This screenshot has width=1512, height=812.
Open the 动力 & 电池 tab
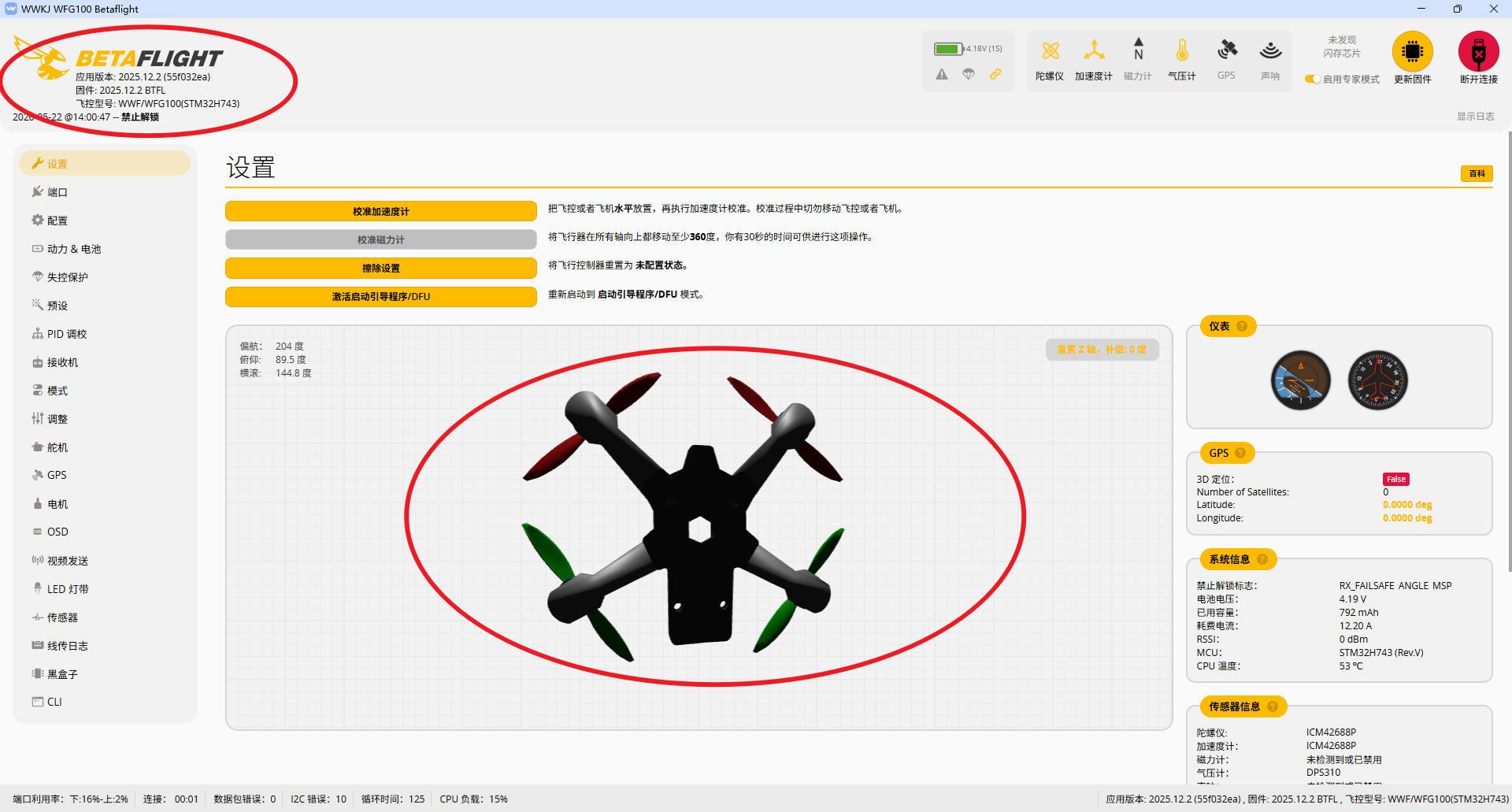tap(105, 249)
